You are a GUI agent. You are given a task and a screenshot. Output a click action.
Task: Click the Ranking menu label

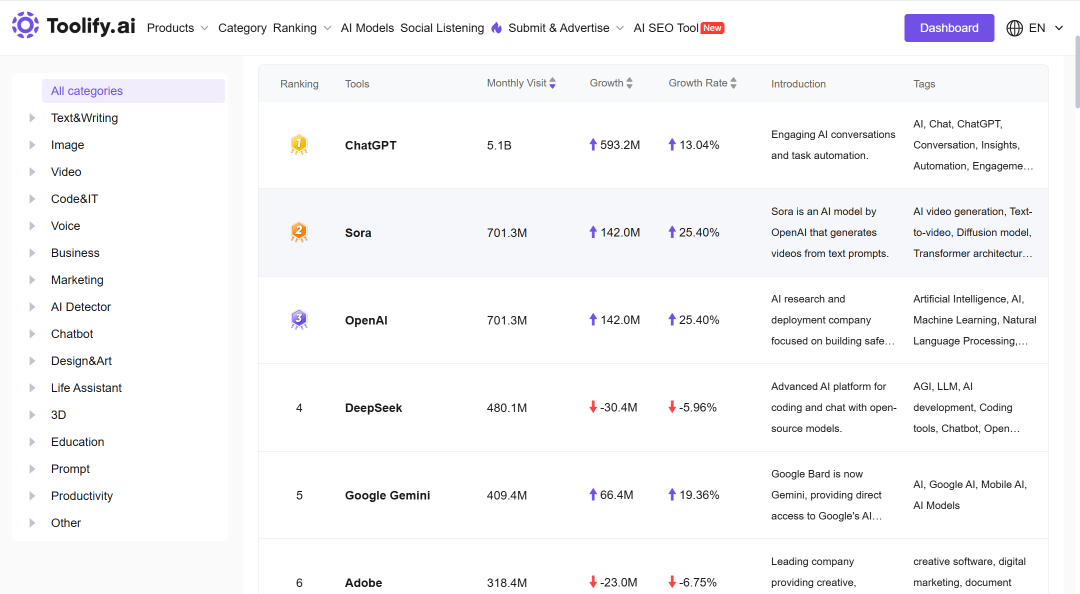295,28
